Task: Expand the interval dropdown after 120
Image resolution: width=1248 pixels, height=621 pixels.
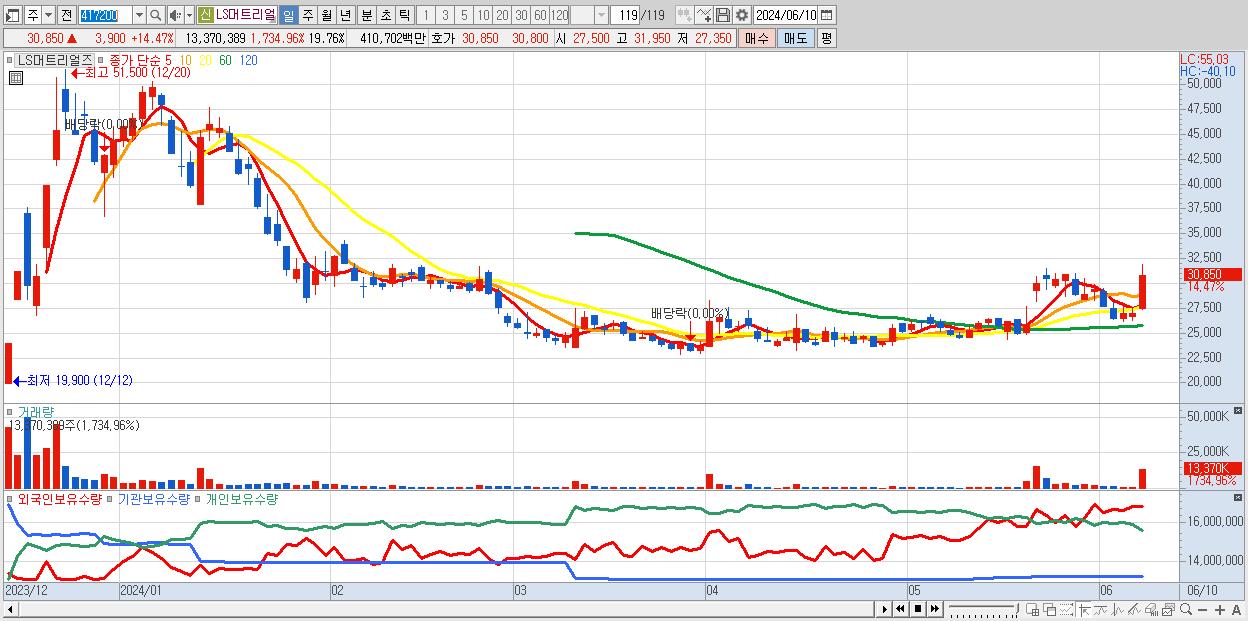Action: 601,15
